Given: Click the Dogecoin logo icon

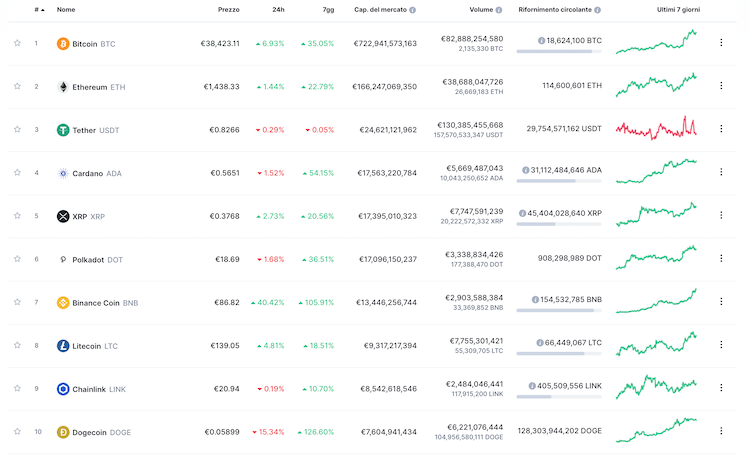Looking at the screenshot, I should pyautogui.click(x=63, y=432).
